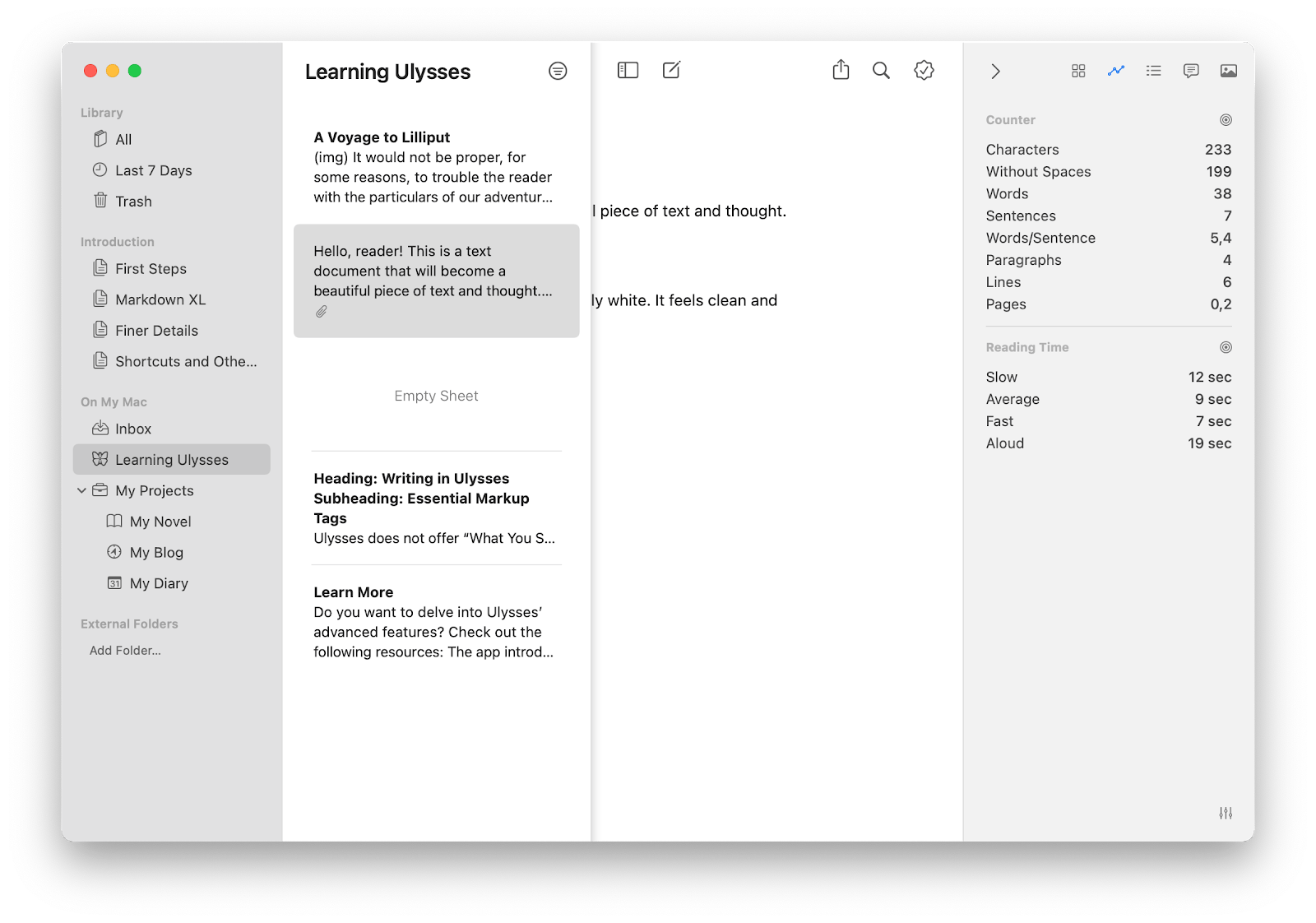Open the My Blog group

(x=171, y=553)
